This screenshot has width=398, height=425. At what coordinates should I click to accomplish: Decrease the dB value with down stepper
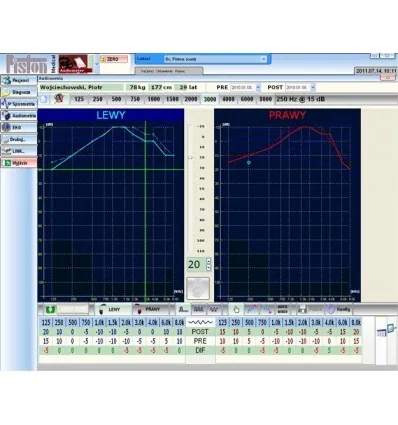209,268
